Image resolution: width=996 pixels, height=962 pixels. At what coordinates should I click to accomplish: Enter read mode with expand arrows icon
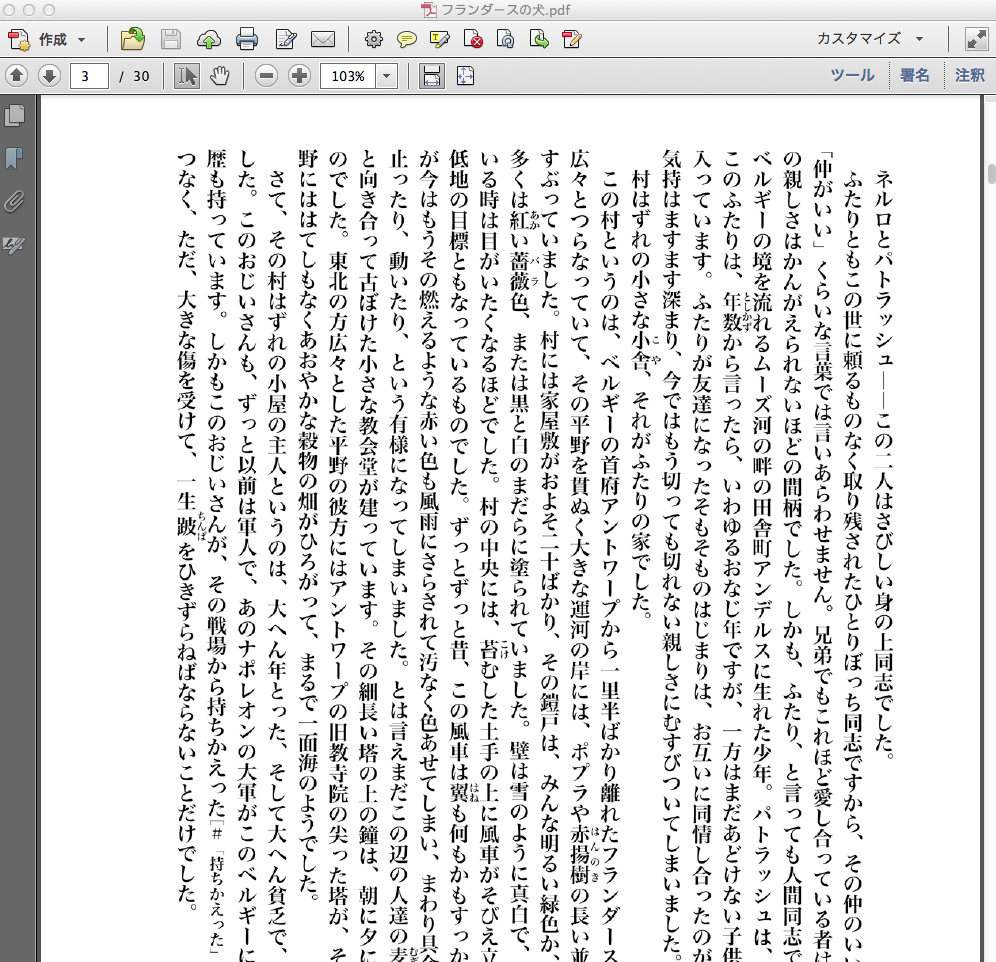pos(976,39)
